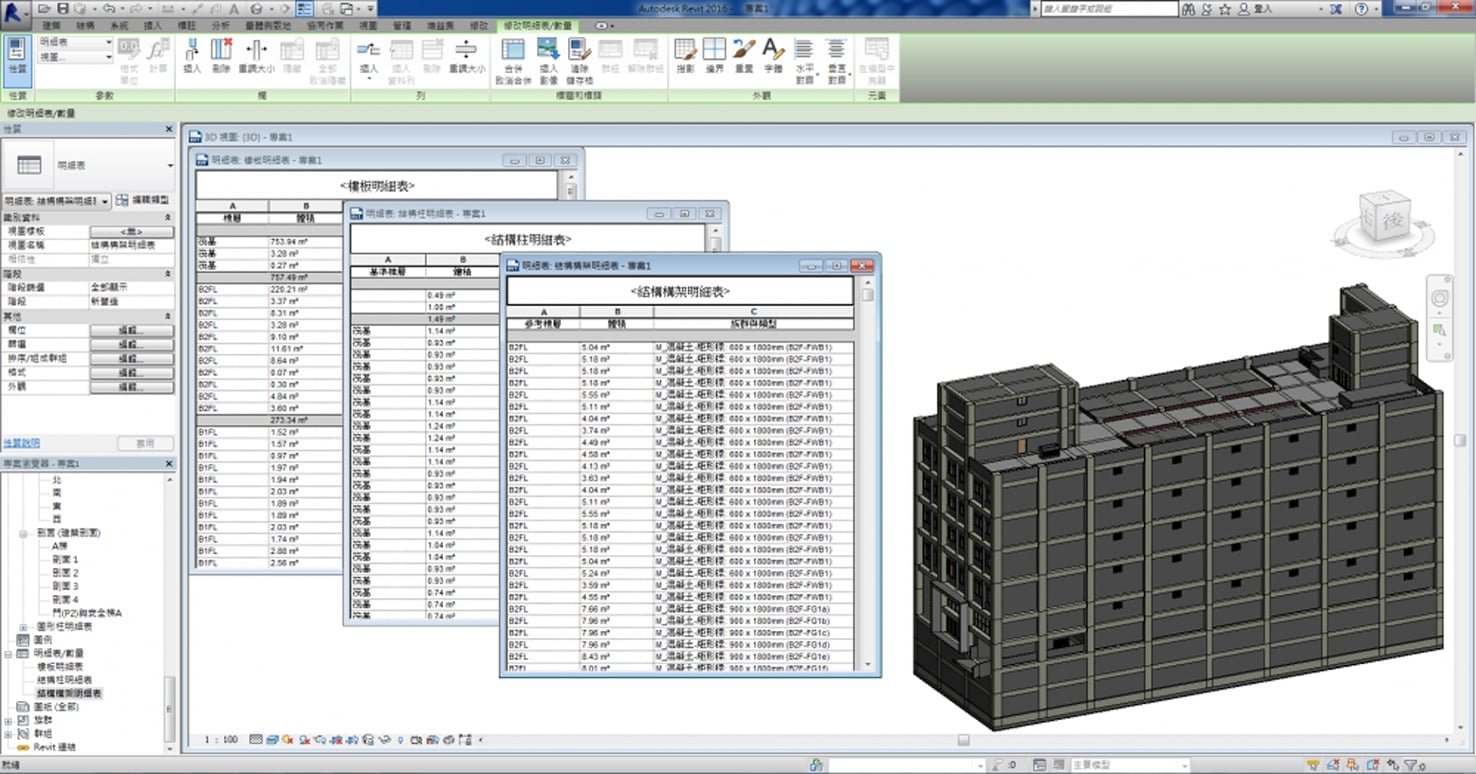The height and width of the screenshot is (774, 1476).
Task: Click the 編輯類型 edit type button
Action: (x=143, y=200)
